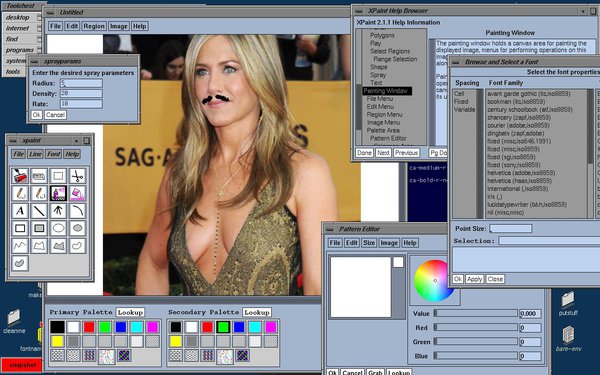Screen dimensions: 600x375
Task: Select Range Selection in help topics list
Action: tap(395, 59)
